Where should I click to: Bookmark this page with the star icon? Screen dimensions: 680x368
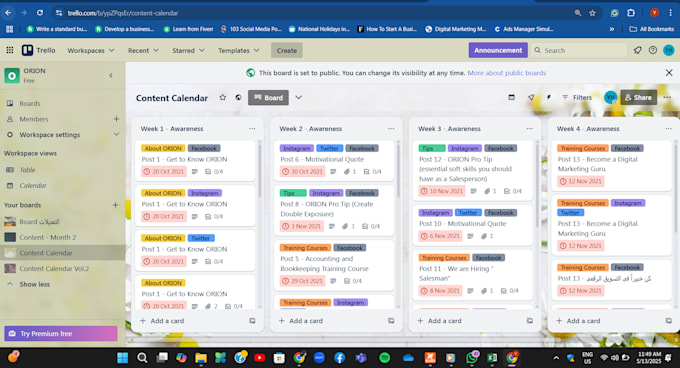[592, 13]
